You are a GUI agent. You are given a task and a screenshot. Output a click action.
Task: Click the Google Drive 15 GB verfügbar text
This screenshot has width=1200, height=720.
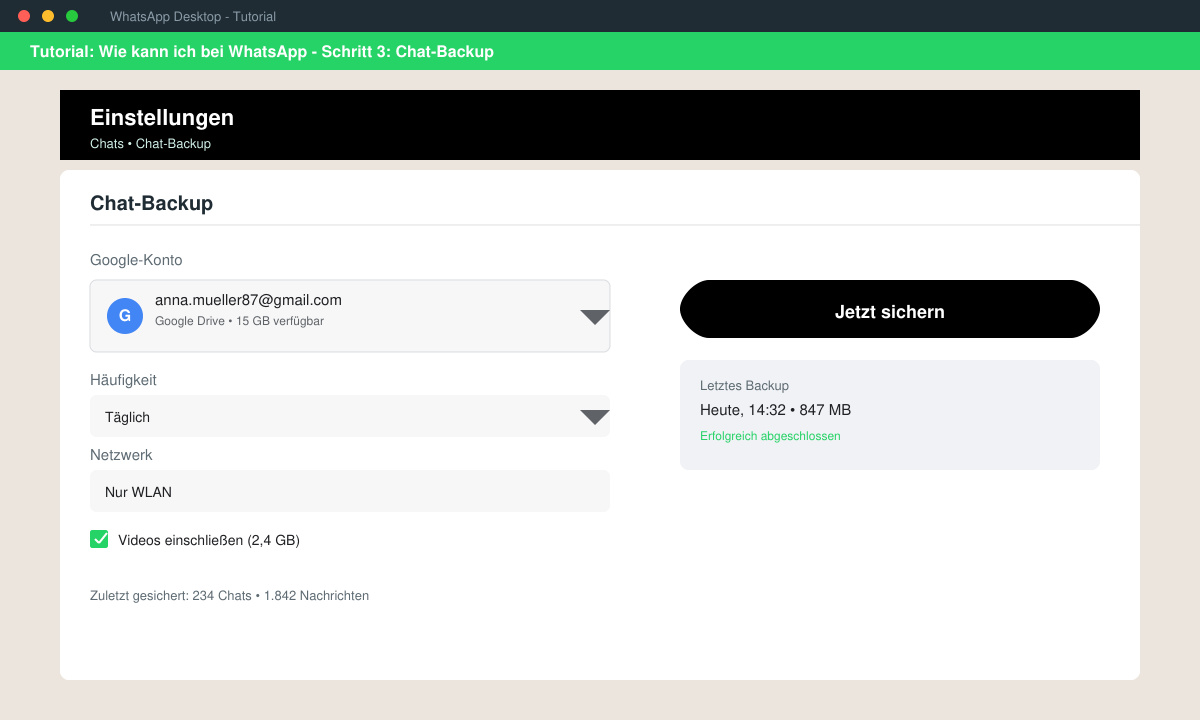239,321
